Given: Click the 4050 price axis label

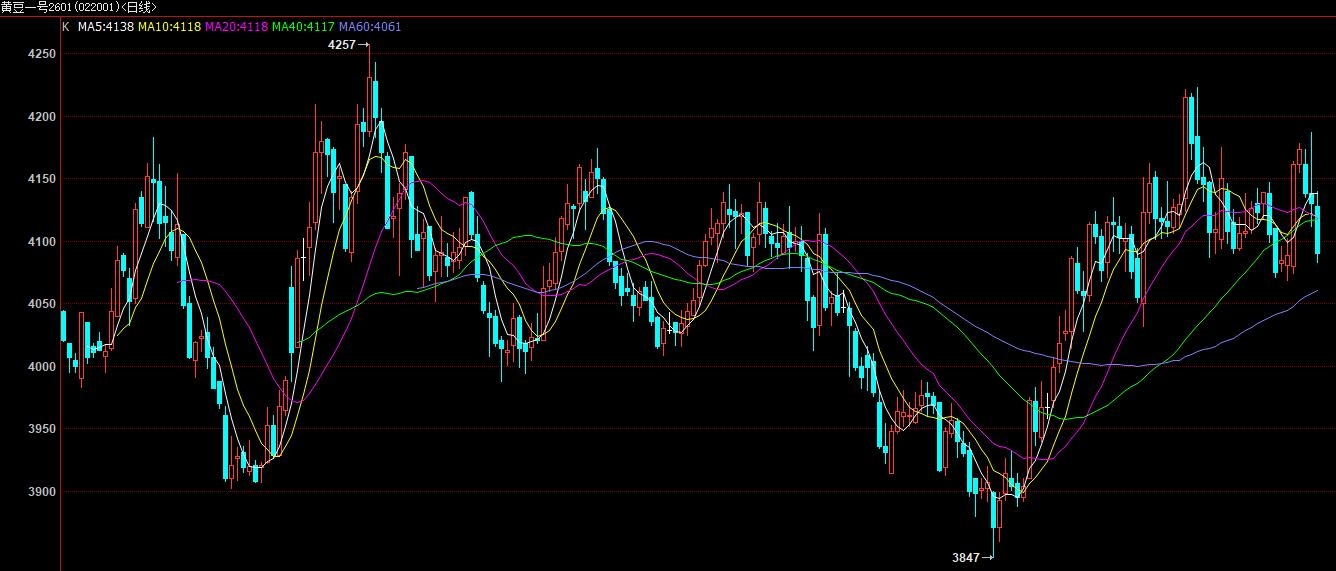Looking at the screenshot, I should tap(41, 304).
